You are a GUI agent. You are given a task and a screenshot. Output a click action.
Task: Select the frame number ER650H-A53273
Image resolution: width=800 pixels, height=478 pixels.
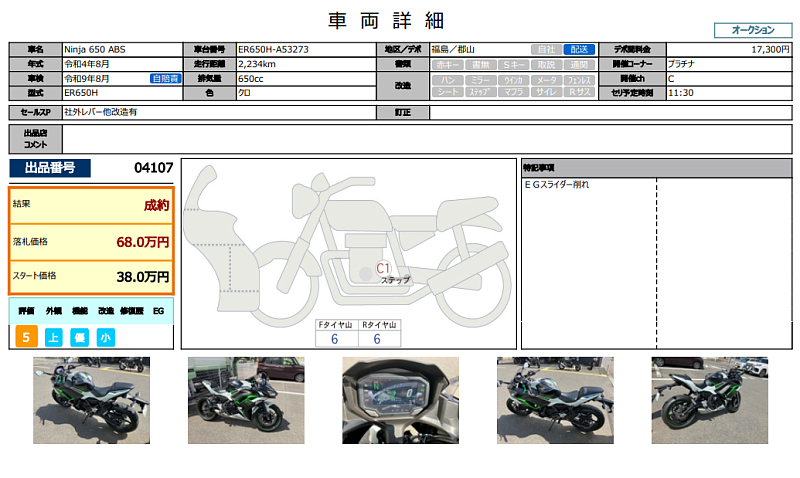click(x=273, y=49)
